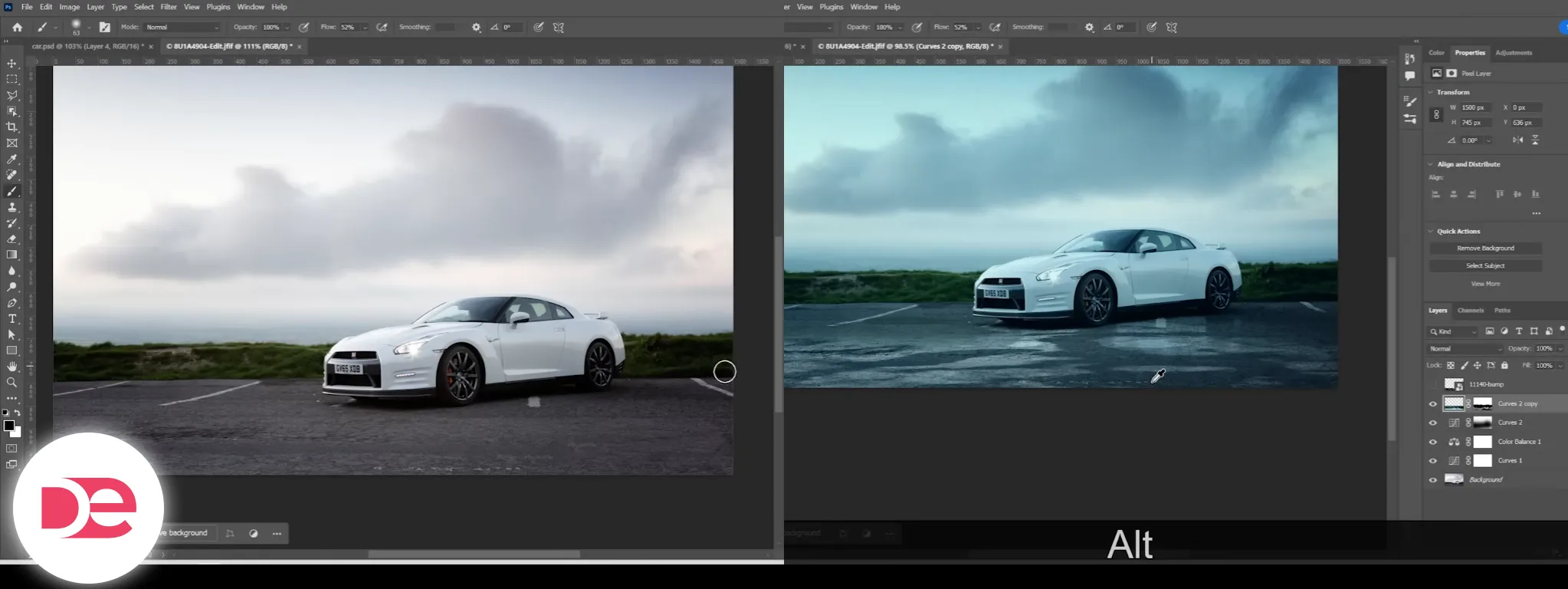Toggle lock all padlock in Layers panel
Viewport: 1568px width, 589px height.
tap(1504, 365)
